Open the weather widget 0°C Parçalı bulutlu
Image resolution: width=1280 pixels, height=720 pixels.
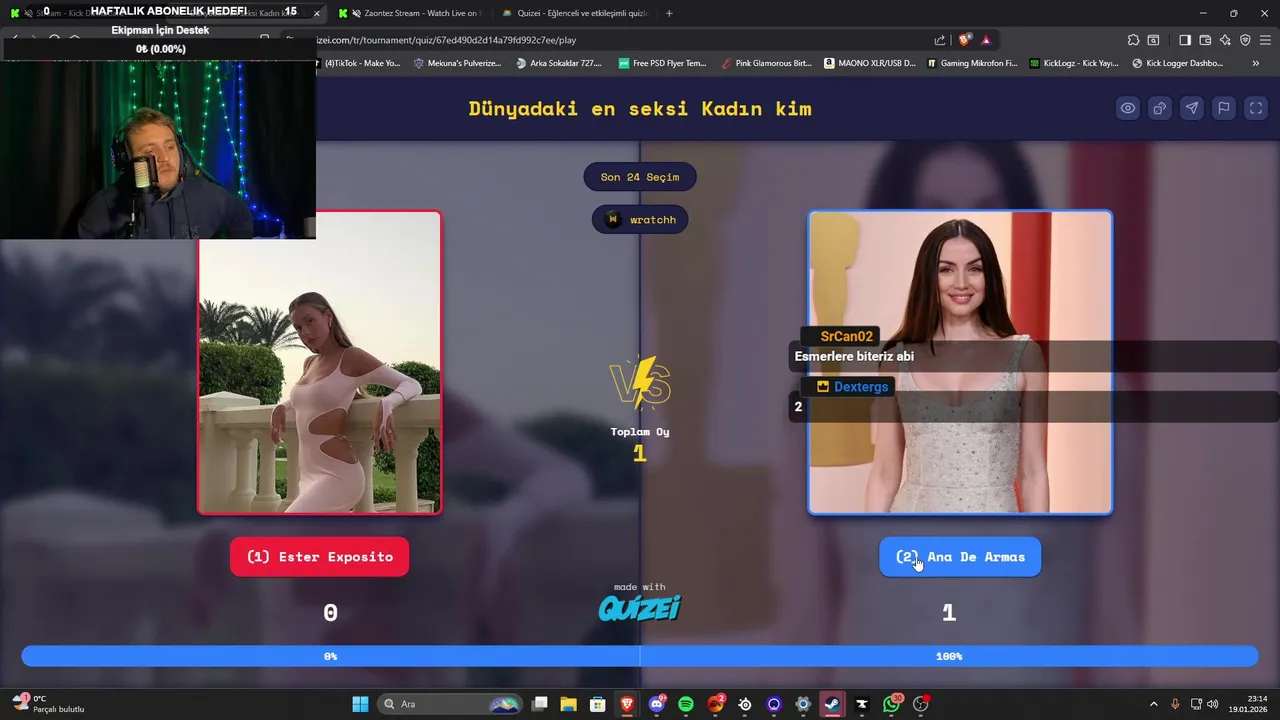[x=50, y=704]
